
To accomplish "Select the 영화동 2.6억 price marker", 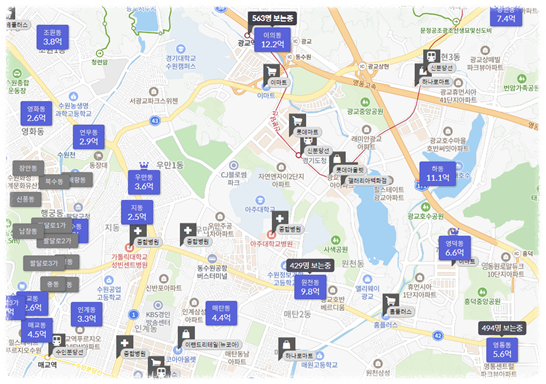I will coord(36,113).
